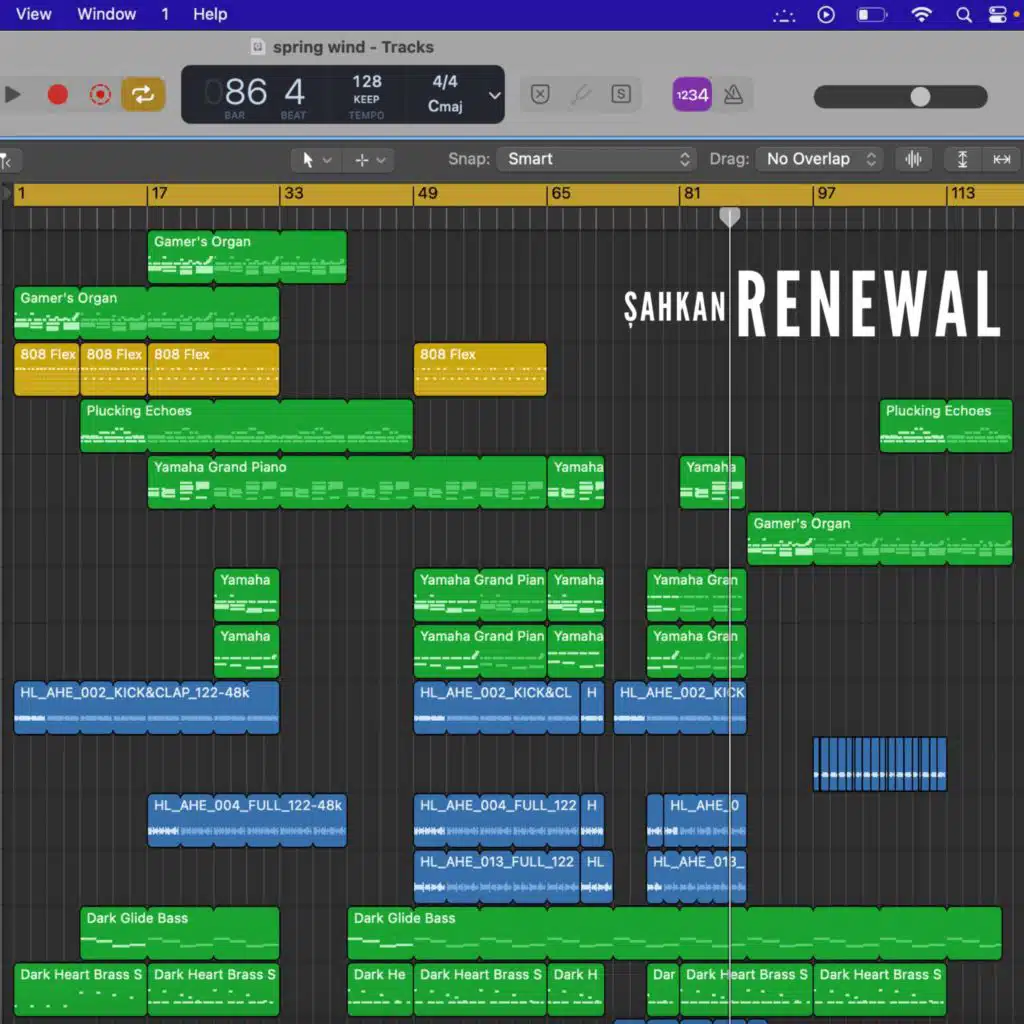1024x1024 pixels.
Task: Open the Snap dropdown set to Smart
Action: (595, 159)
